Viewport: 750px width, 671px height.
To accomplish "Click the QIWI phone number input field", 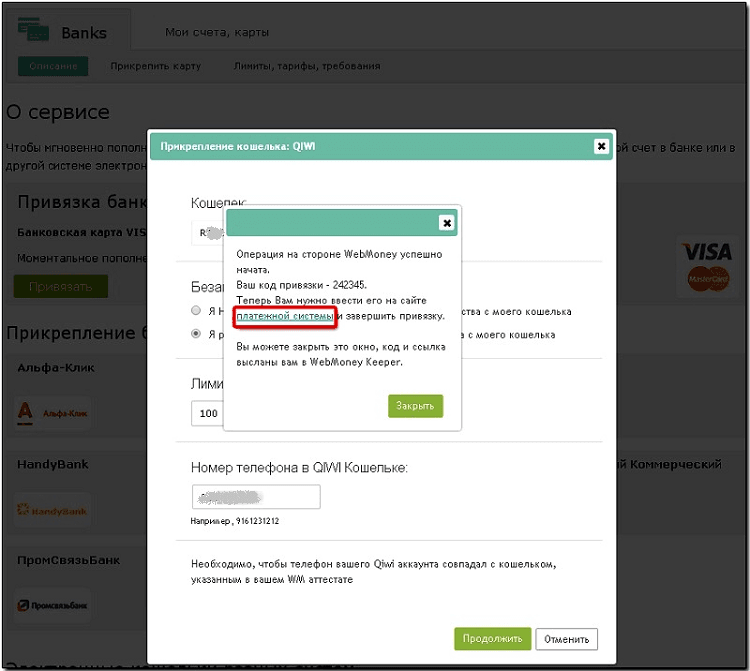I will 256,497.
